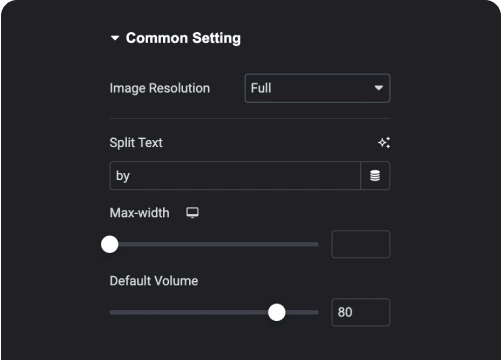Focus the empty Max-width value field
Screen dimensions: 501x360
click(361, 244)
